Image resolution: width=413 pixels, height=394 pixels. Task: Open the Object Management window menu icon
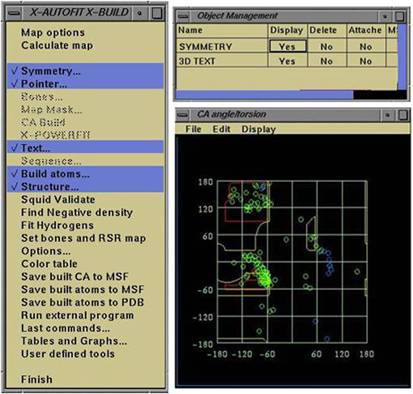tap(183, 16)
